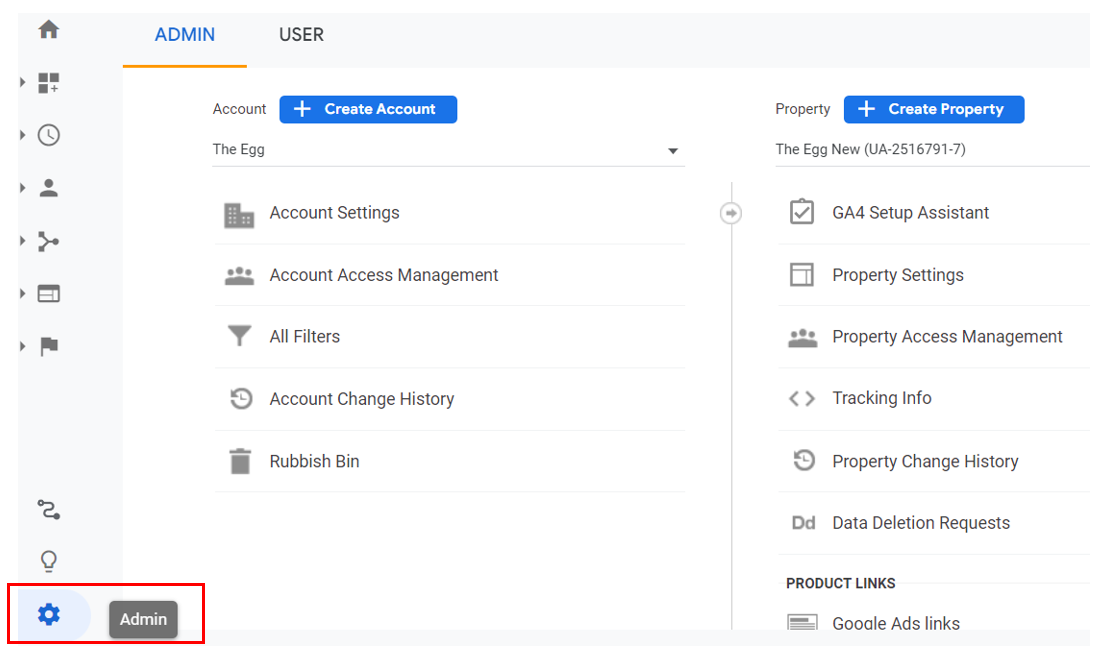Click the Account Change History clock icon
This screenshot has height=660, width=1102.
click(x=241, y=399)
